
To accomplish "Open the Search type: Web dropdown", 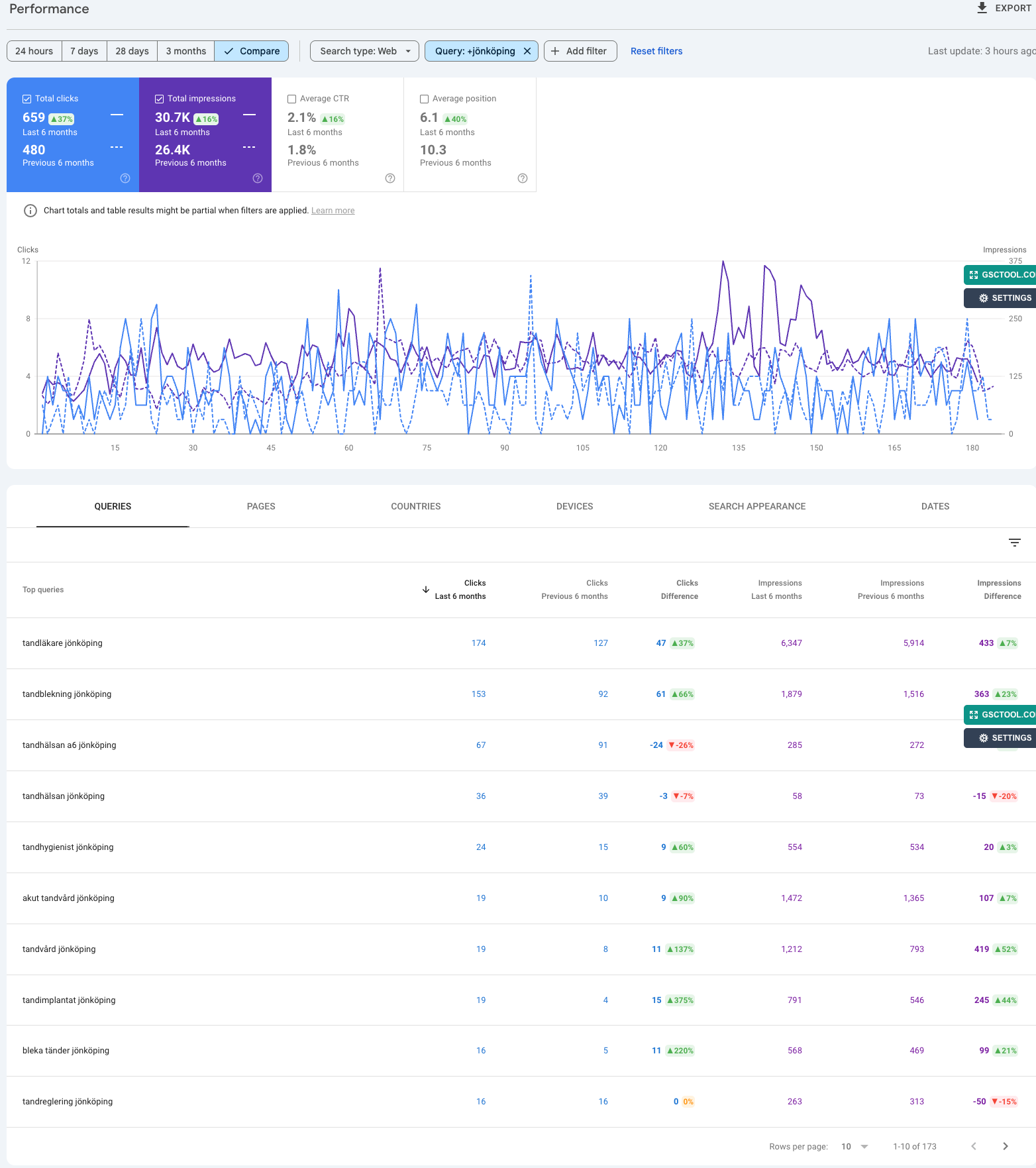I will 364,51.
